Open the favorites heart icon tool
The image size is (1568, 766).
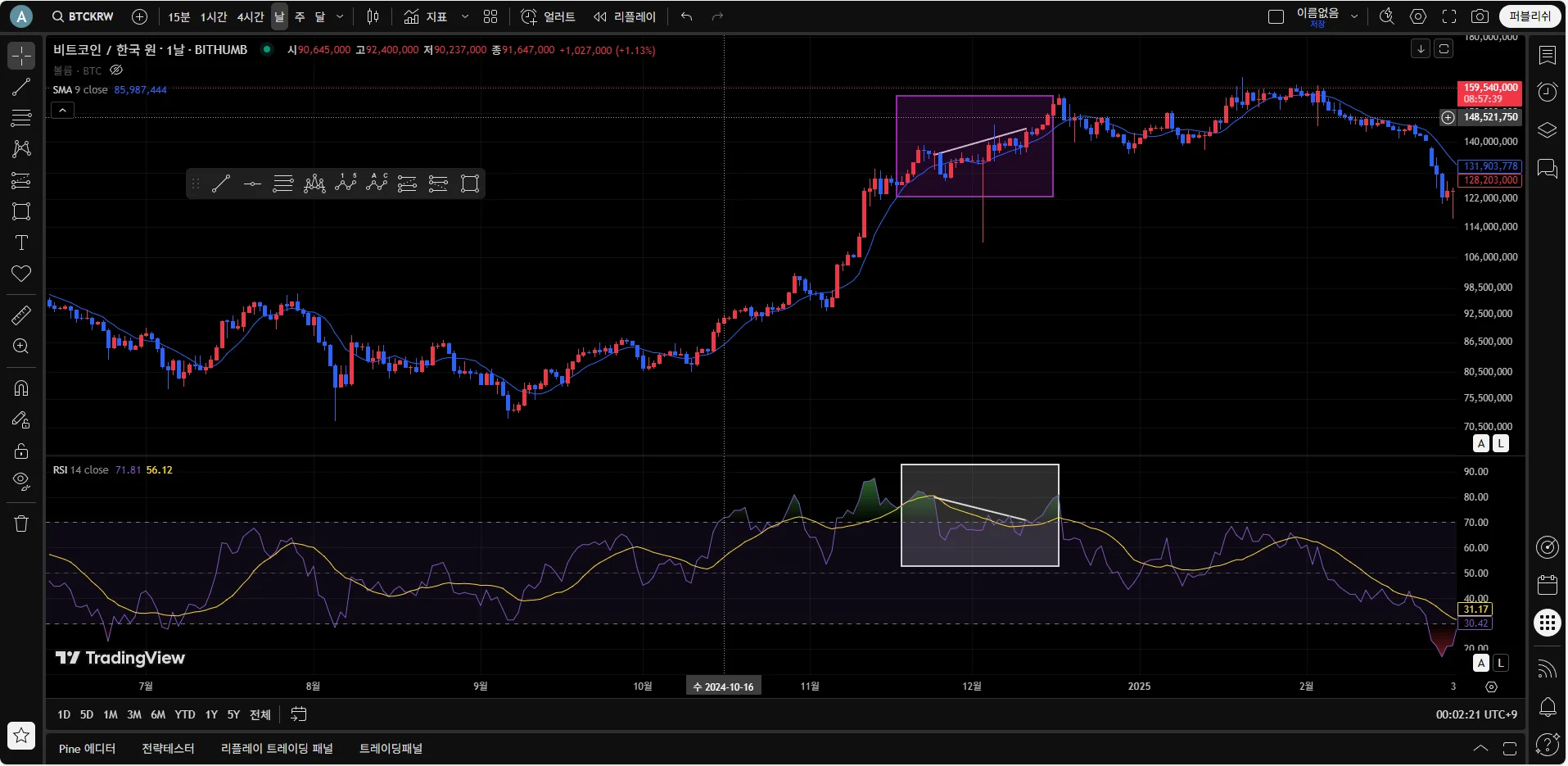21,274
